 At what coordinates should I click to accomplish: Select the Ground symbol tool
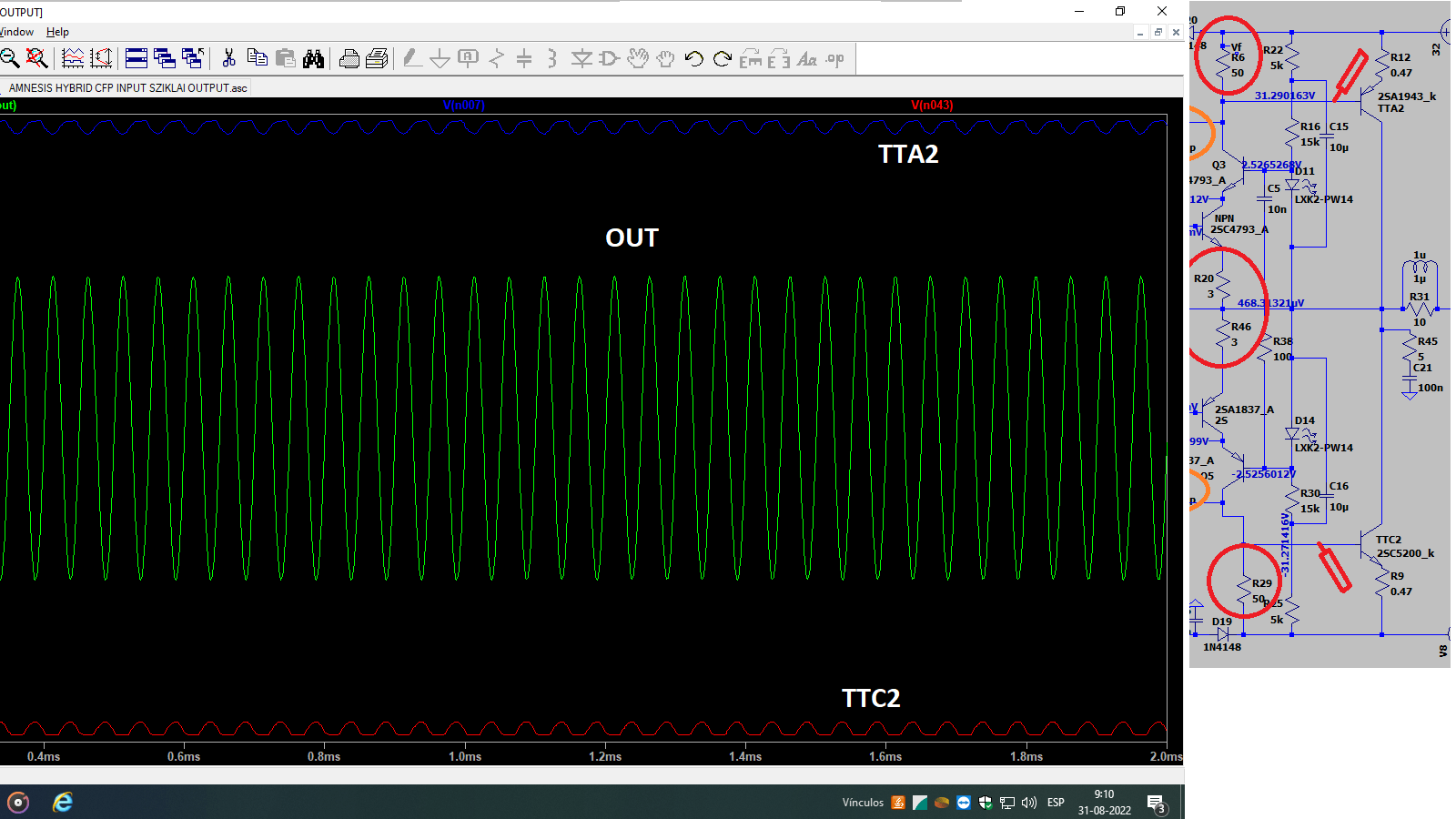(440, 59)
